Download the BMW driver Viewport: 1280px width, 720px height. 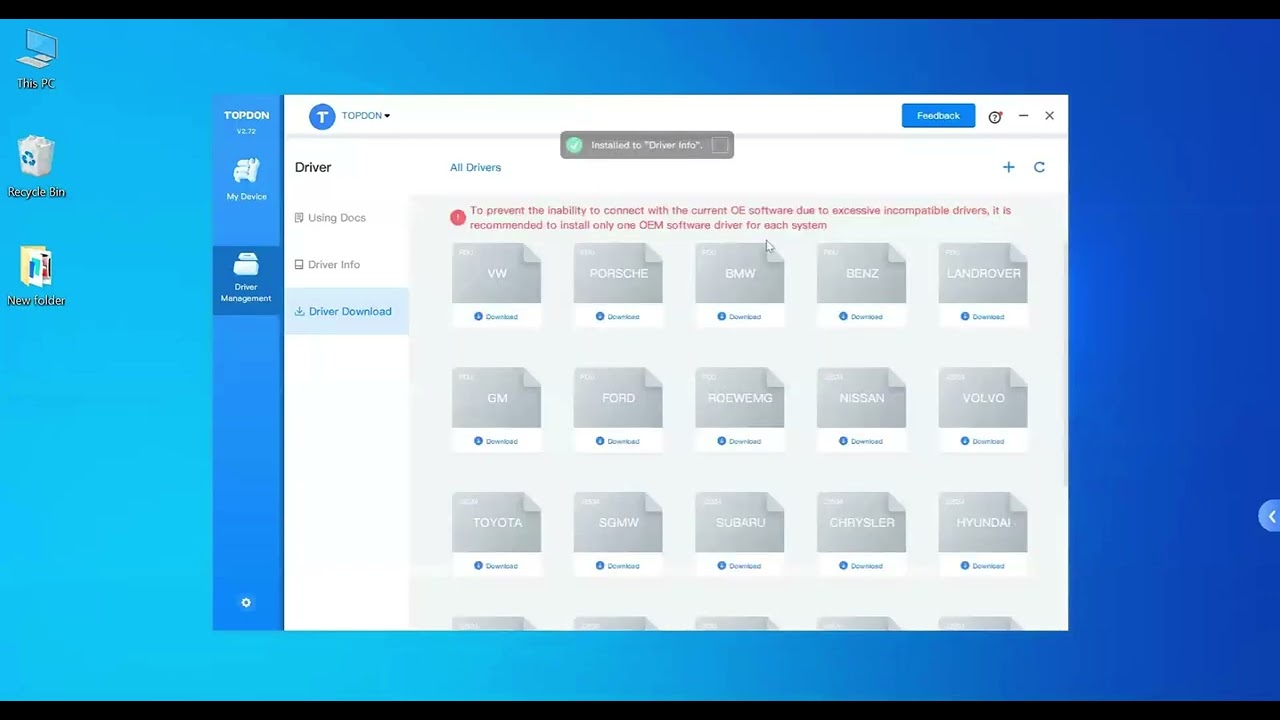739,317
